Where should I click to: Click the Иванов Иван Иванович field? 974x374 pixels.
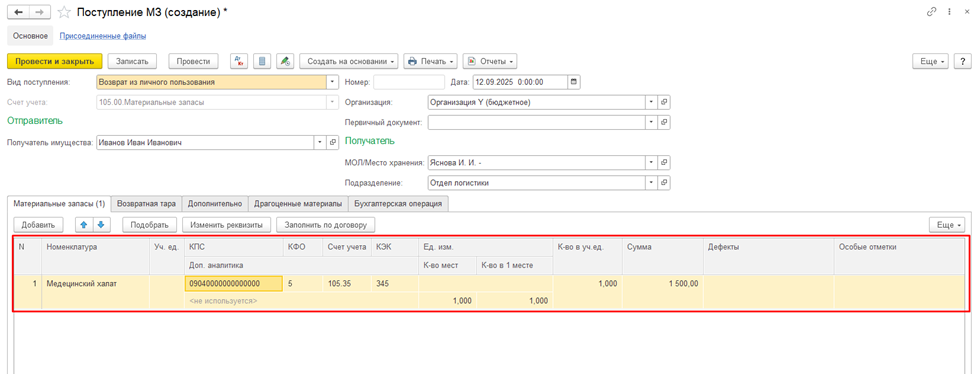[x=205, y=142]
